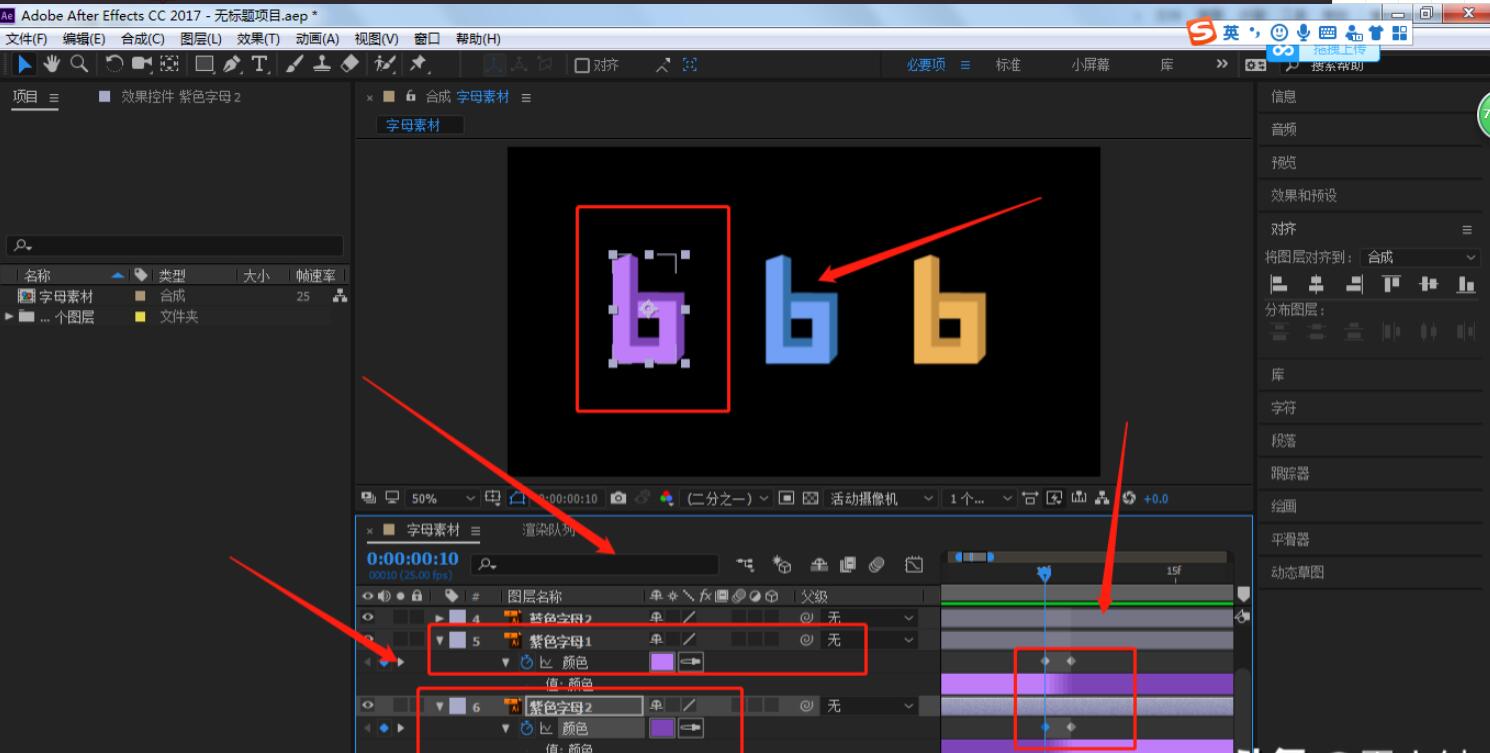The width and height of the screenshot is (1490, 753).
Task: Toggle transparency grid in viewer
Action: pyautogui.click(x=810, y=498)
